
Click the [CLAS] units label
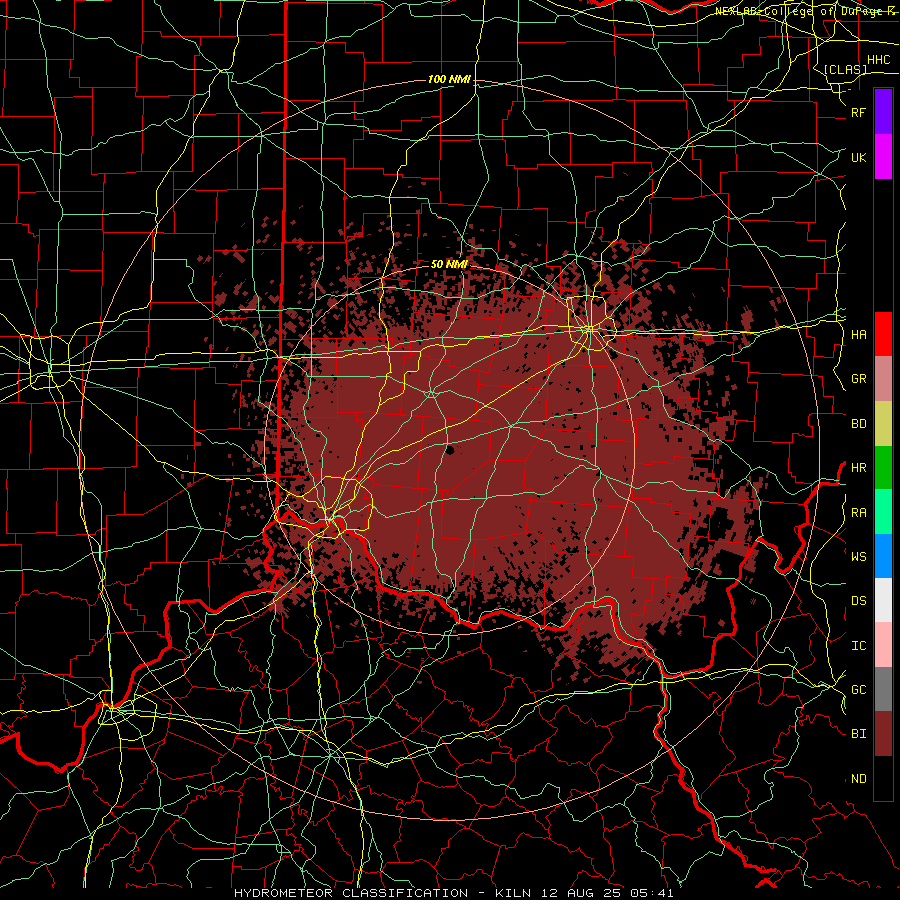click(x=845, y=69)
